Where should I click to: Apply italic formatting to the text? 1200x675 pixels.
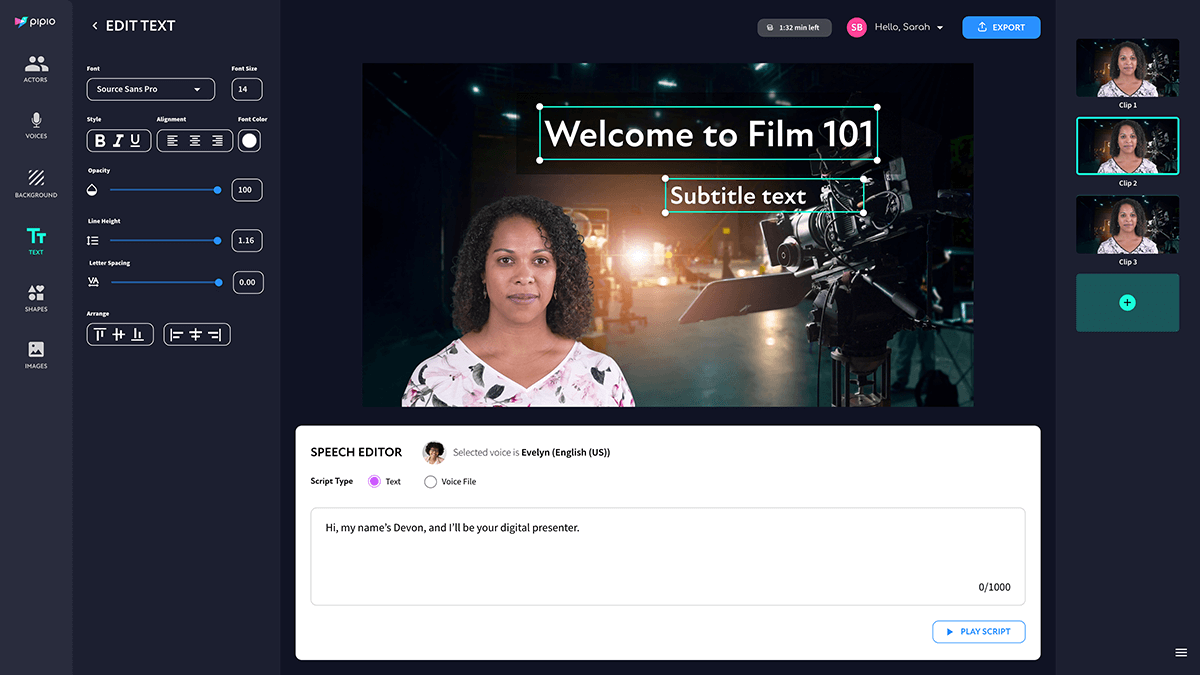pos(118,140)
